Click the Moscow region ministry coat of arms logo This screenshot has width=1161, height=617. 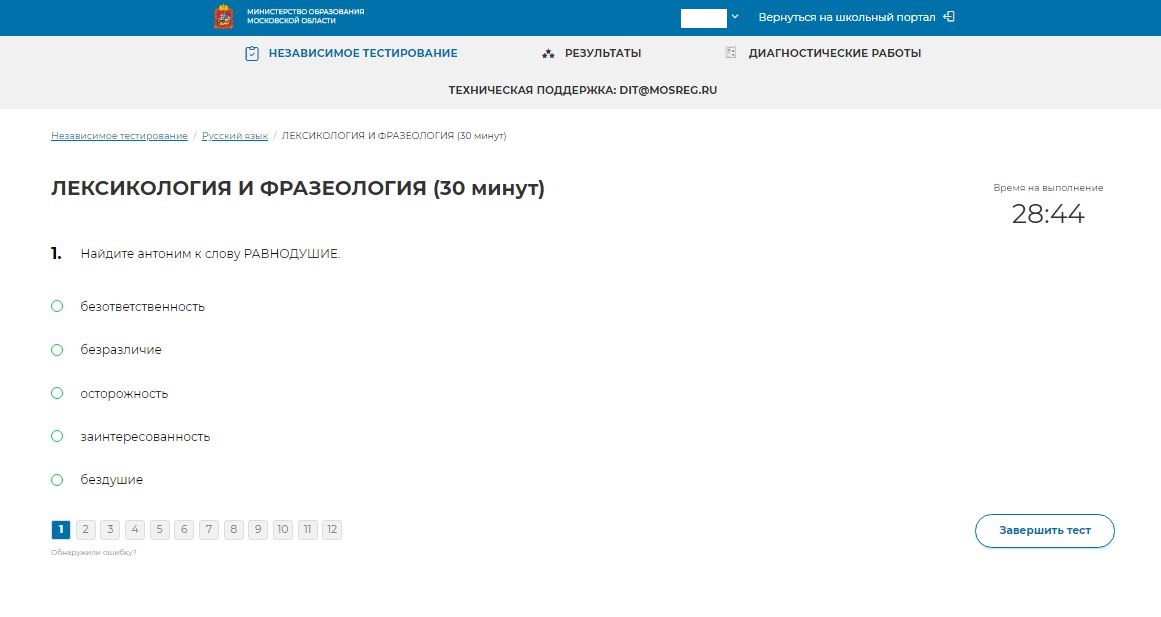tap(224, 16)
